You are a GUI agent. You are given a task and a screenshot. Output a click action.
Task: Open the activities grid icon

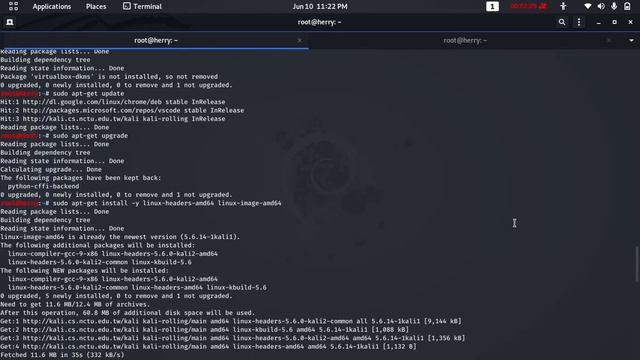pos(13,6)
